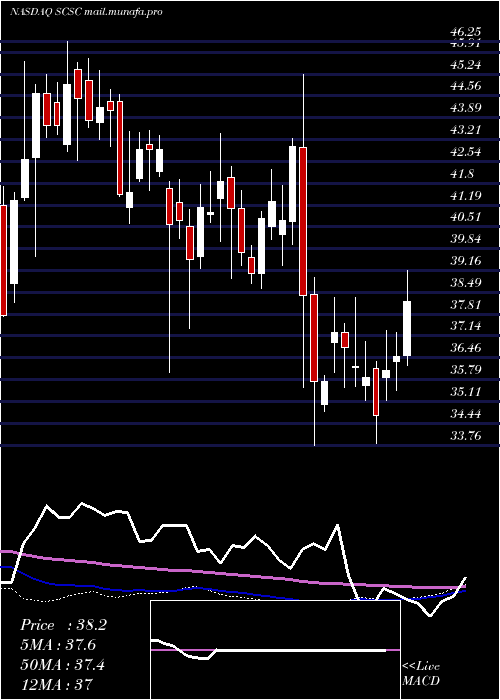This screenshot has height=700, width=500.
Task: Select the 35.11 axis value
Action: (x=465, y=392)
